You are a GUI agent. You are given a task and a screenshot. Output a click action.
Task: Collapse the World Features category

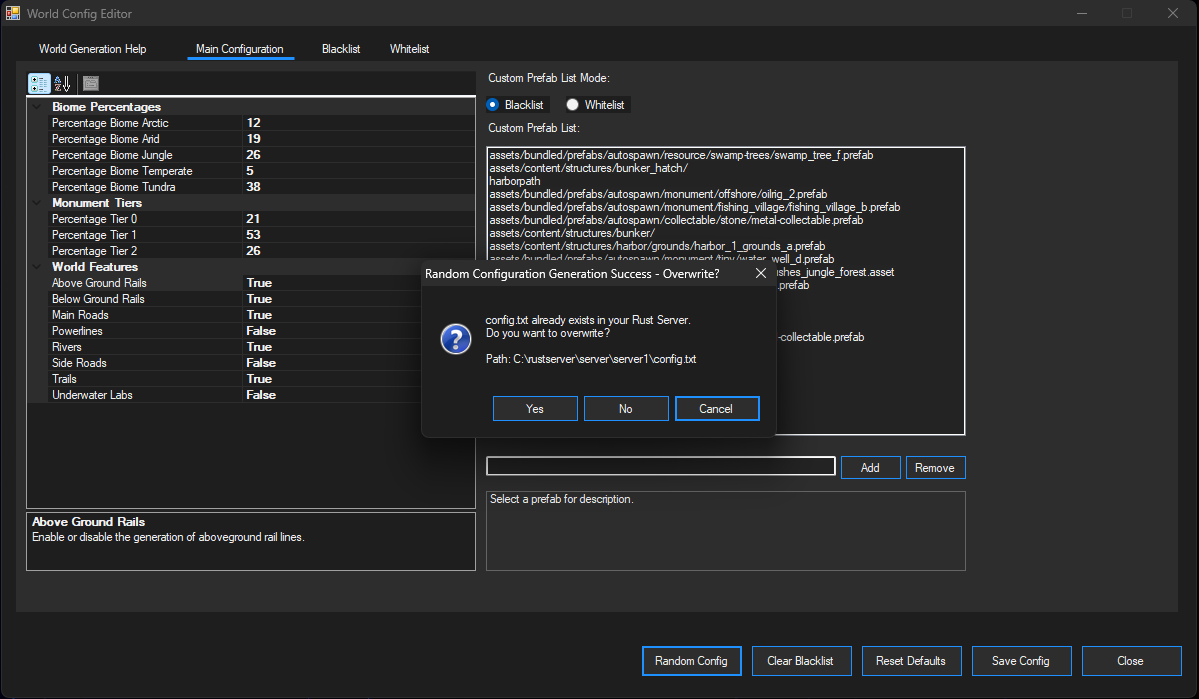coord(35,267)
